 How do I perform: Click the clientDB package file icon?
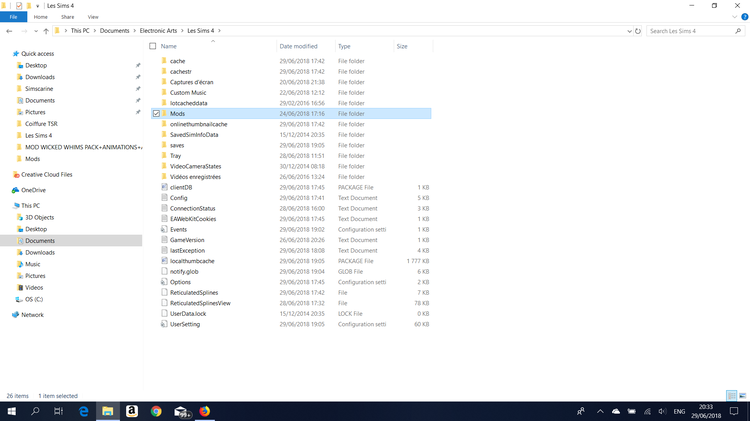165,187
